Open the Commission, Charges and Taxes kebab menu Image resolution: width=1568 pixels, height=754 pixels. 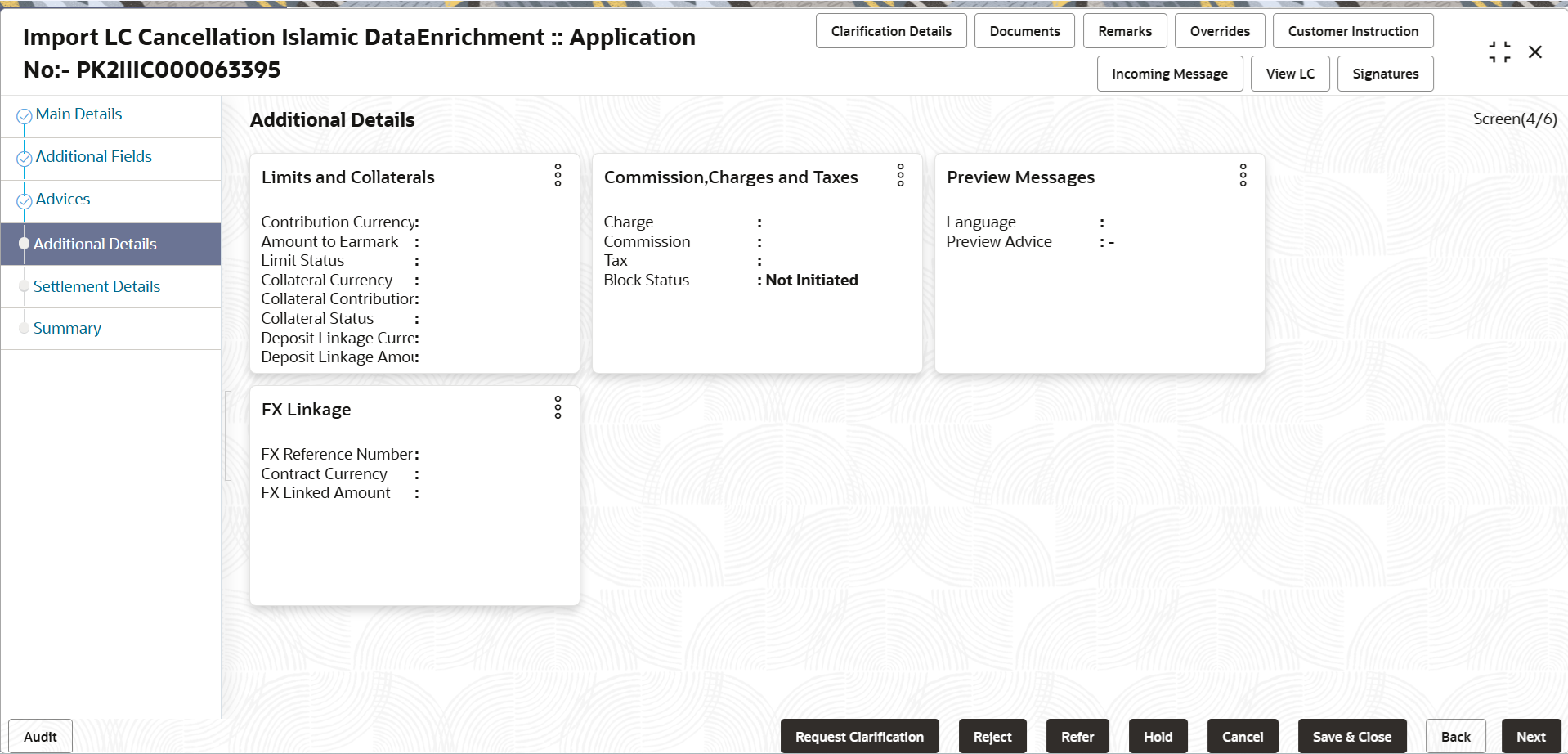point(900,175)
